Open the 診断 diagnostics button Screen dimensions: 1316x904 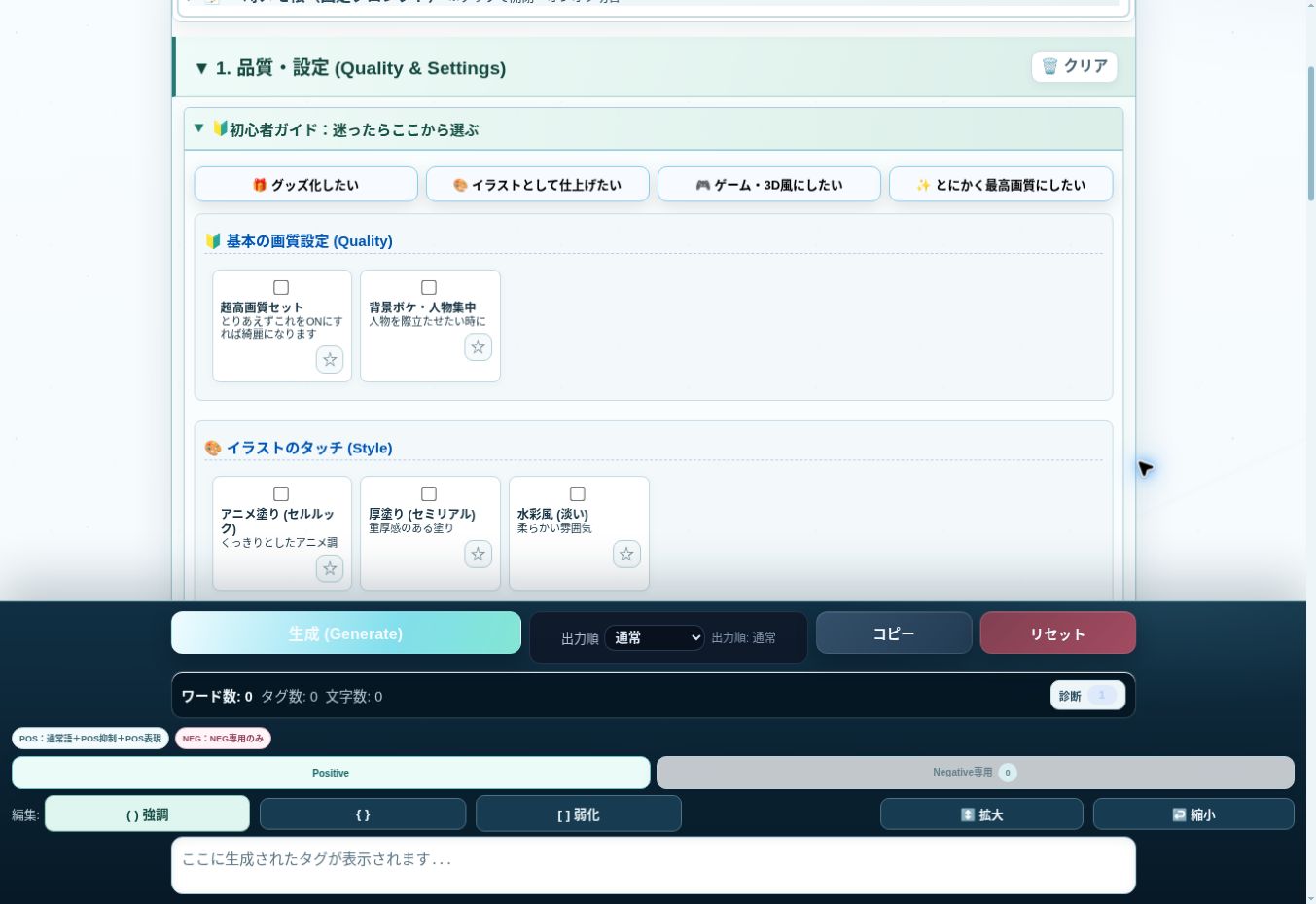[1087, 695]
